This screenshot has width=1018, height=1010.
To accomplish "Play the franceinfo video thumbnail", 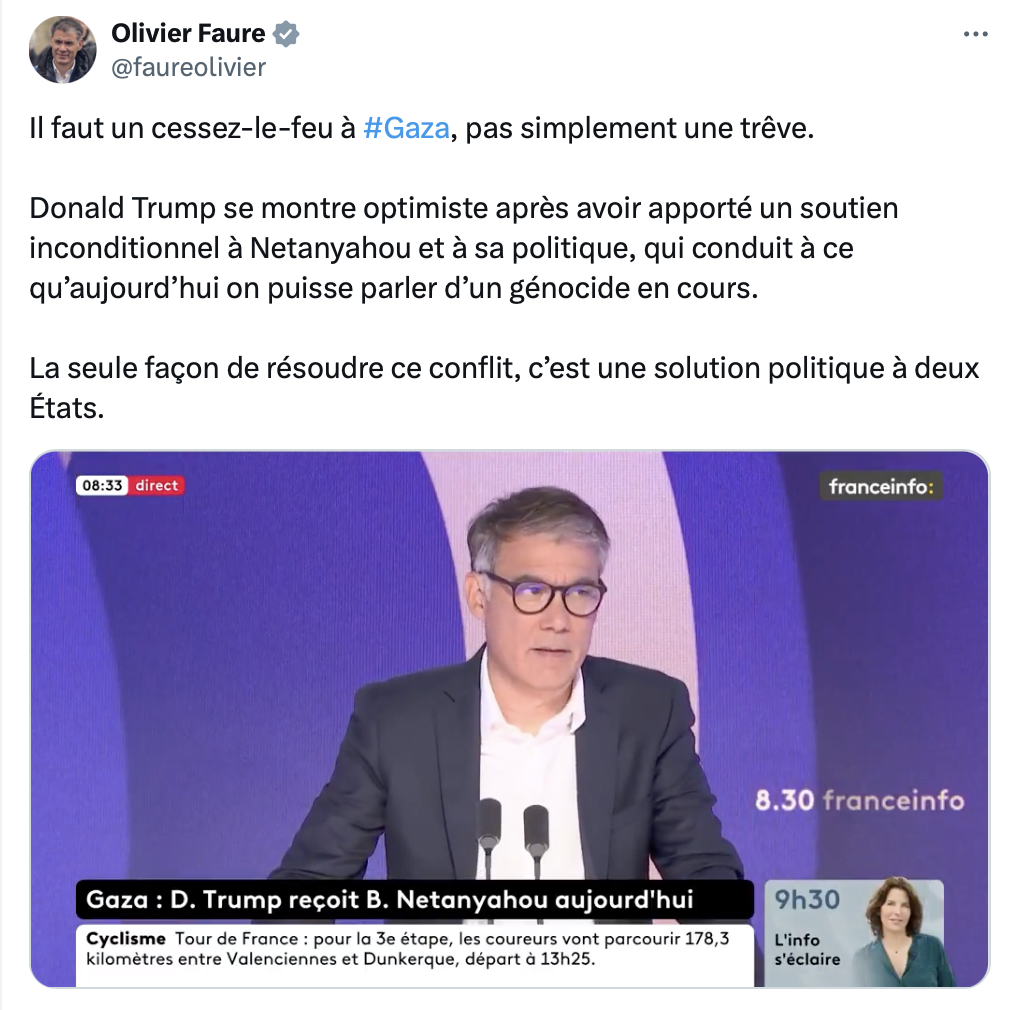I will coord(510,719).
